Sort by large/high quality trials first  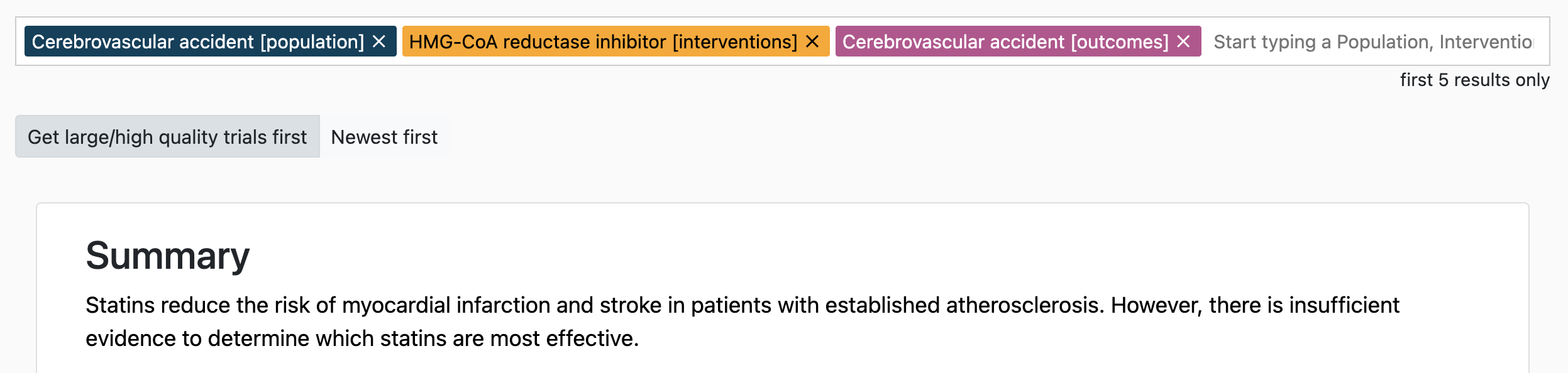(x=167, y=136)
